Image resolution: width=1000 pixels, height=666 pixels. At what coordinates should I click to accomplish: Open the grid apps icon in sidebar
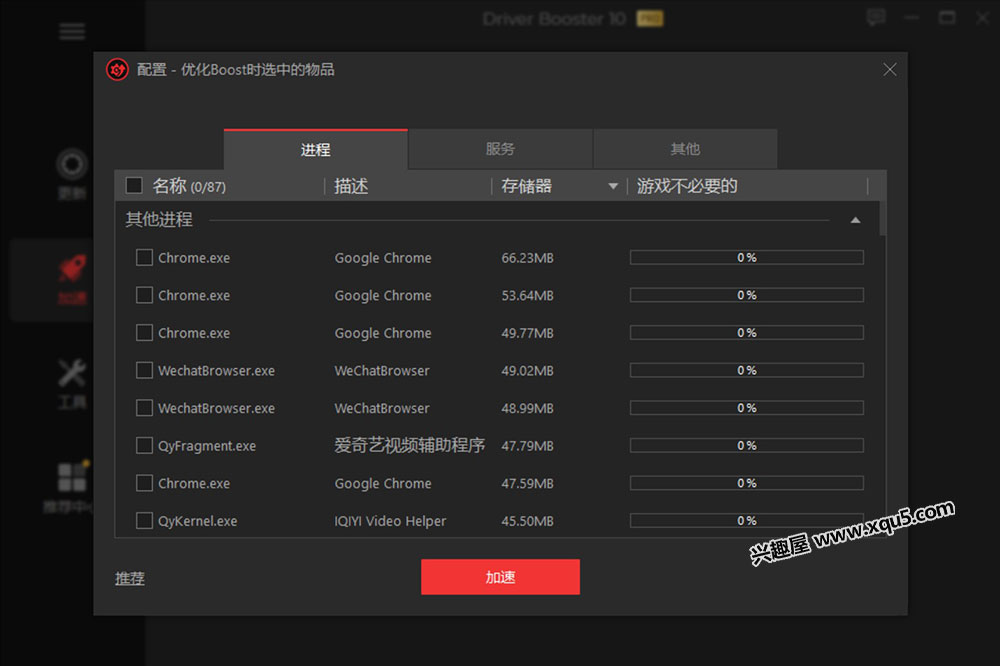point(71,477)
